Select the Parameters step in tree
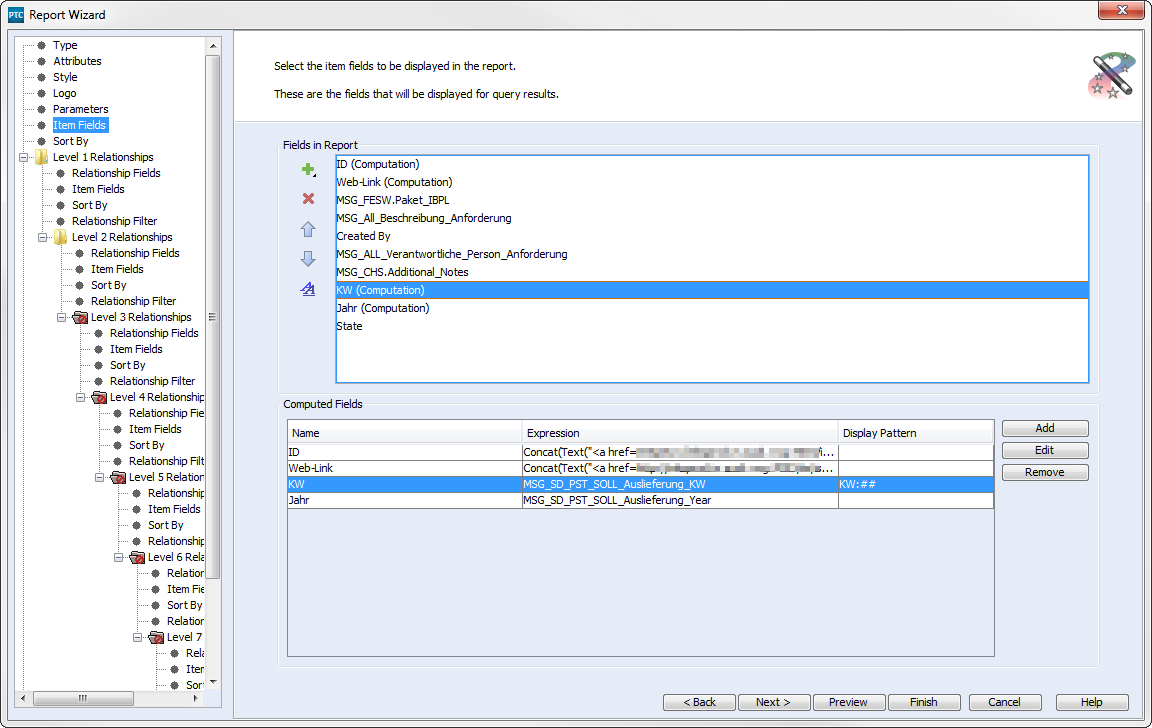 click(x=80, y=109)
